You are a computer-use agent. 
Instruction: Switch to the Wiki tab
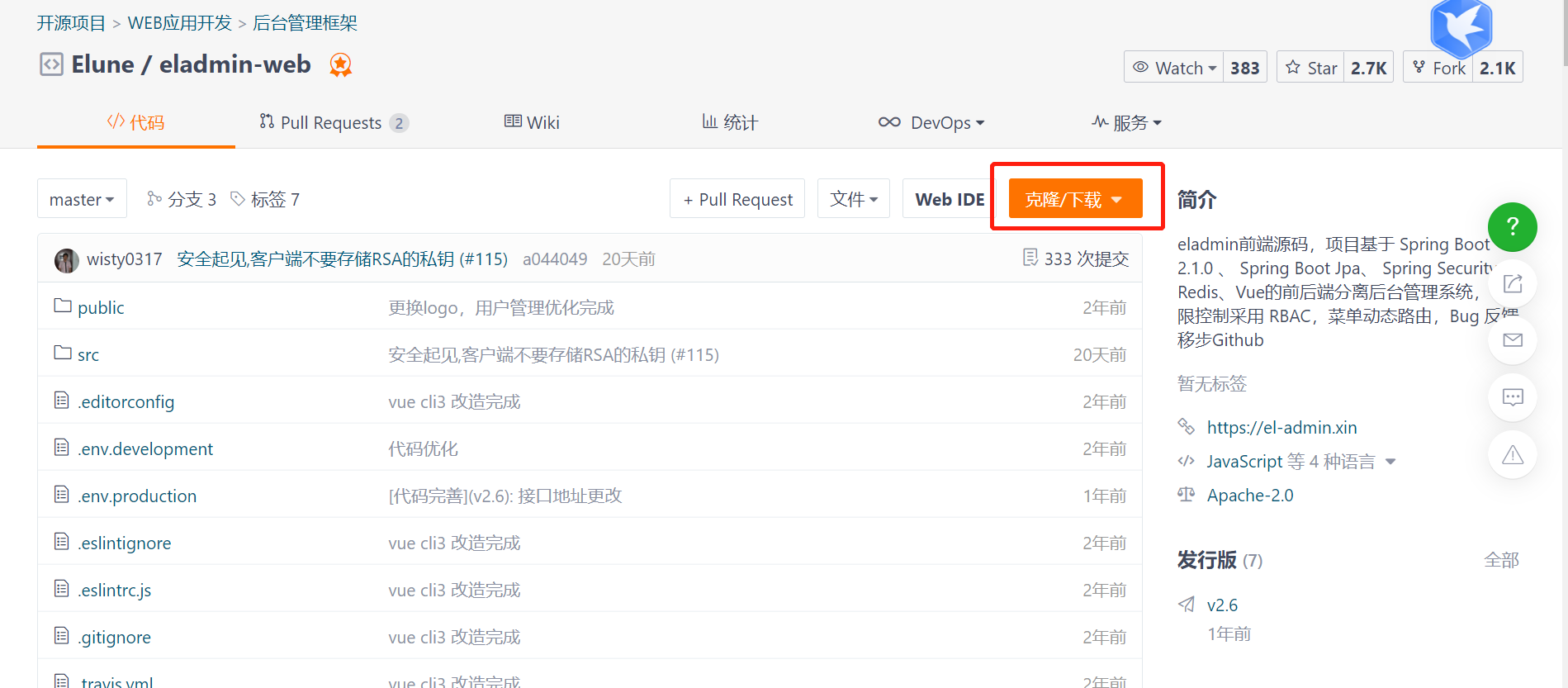(x=532, y=122)
